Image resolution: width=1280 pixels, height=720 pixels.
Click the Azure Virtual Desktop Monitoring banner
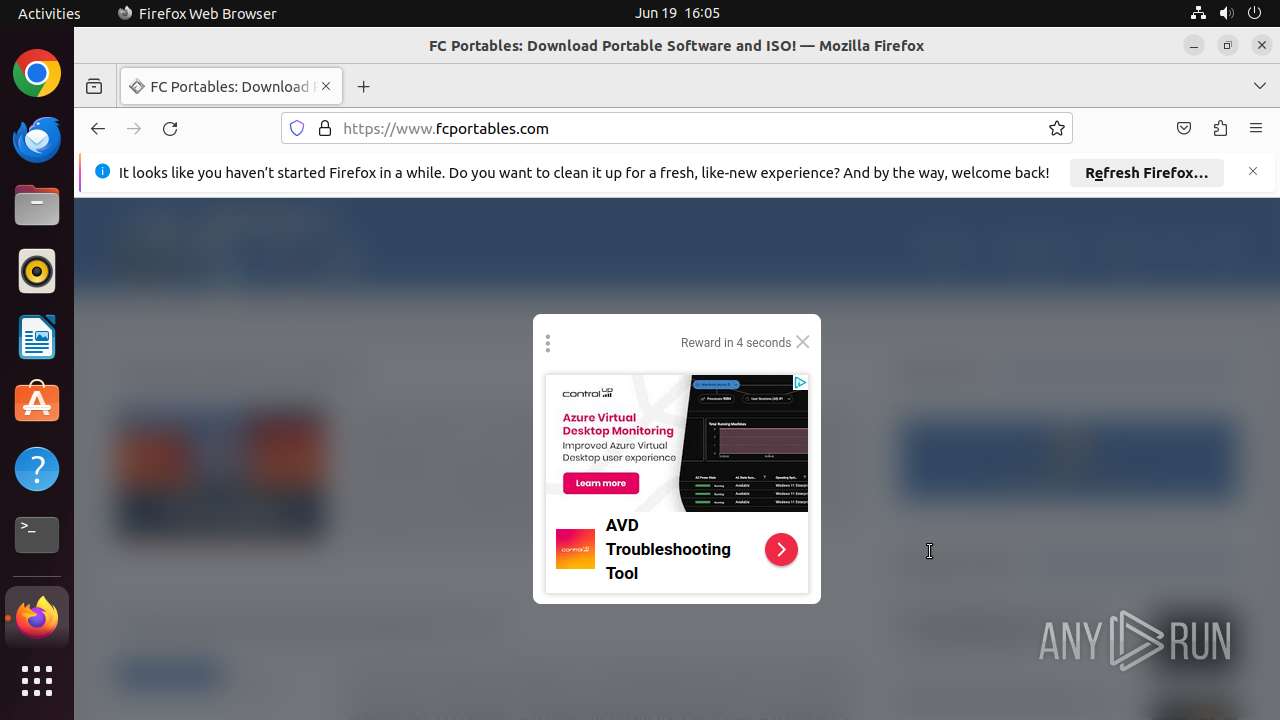(677, 443)
